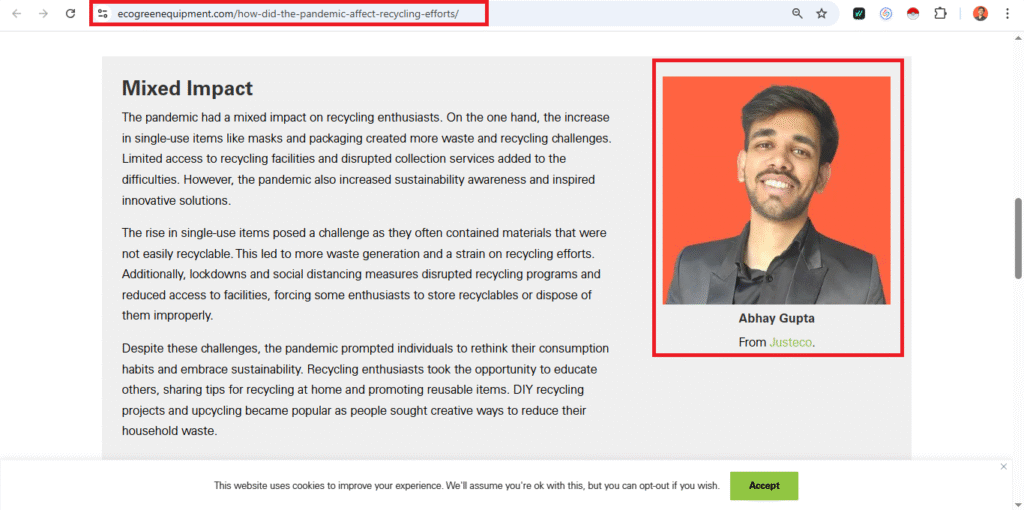Click the Abhay Gupta portrait photo
The width and height of the screenshot is (1024, 510).
click(x=776, y=190)
